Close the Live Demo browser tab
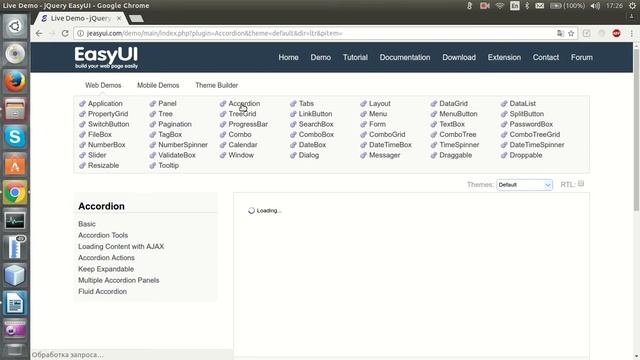This screenshot has width=640, height=360. tap(119, 18)
